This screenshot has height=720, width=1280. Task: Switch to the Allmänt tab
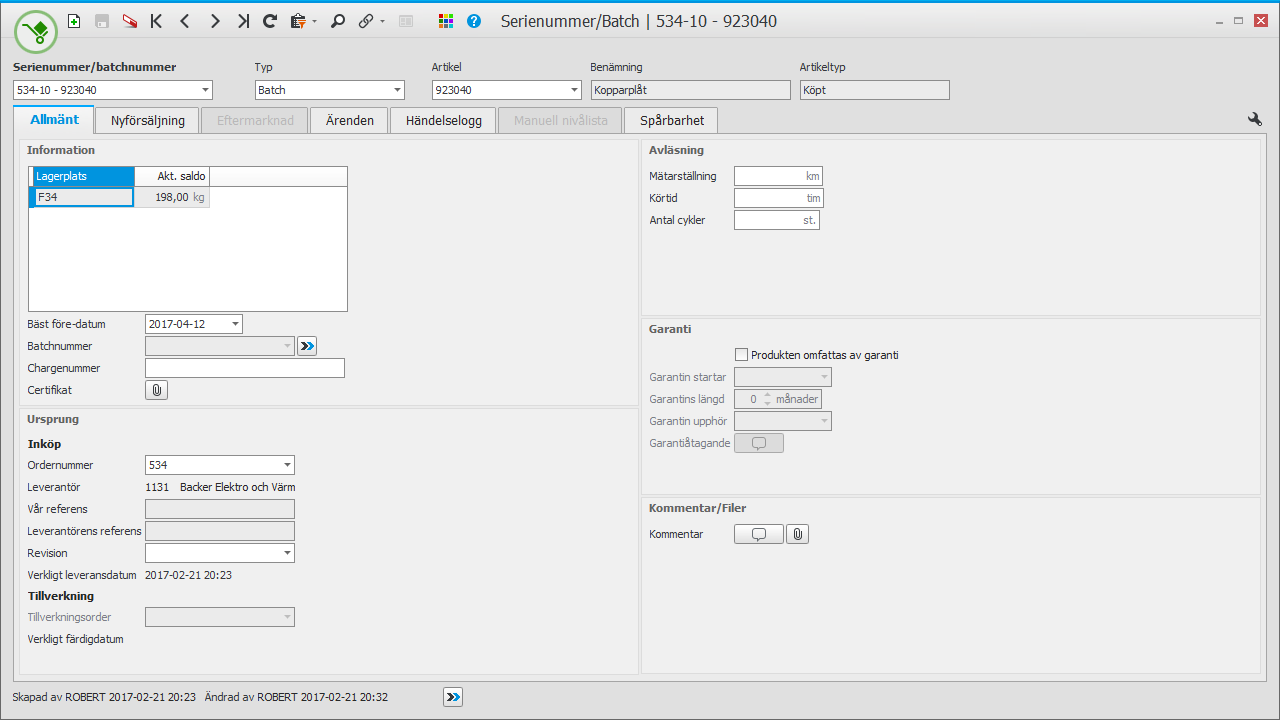coord(54,119)
